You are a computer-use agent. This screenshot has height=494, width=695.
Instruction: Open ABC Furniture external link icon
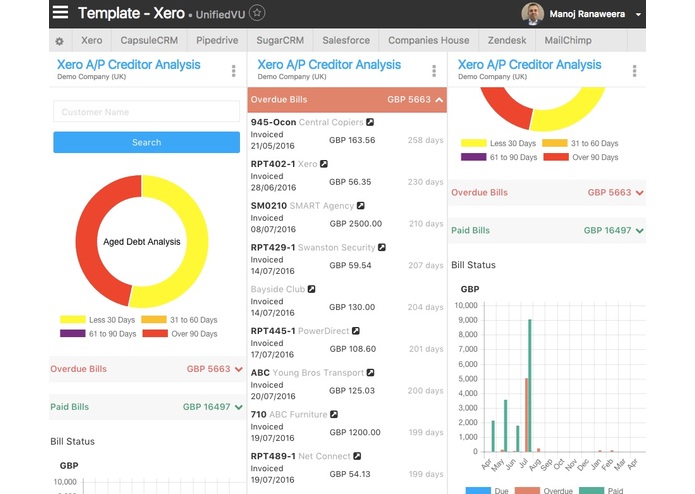[x=334, y=414]
